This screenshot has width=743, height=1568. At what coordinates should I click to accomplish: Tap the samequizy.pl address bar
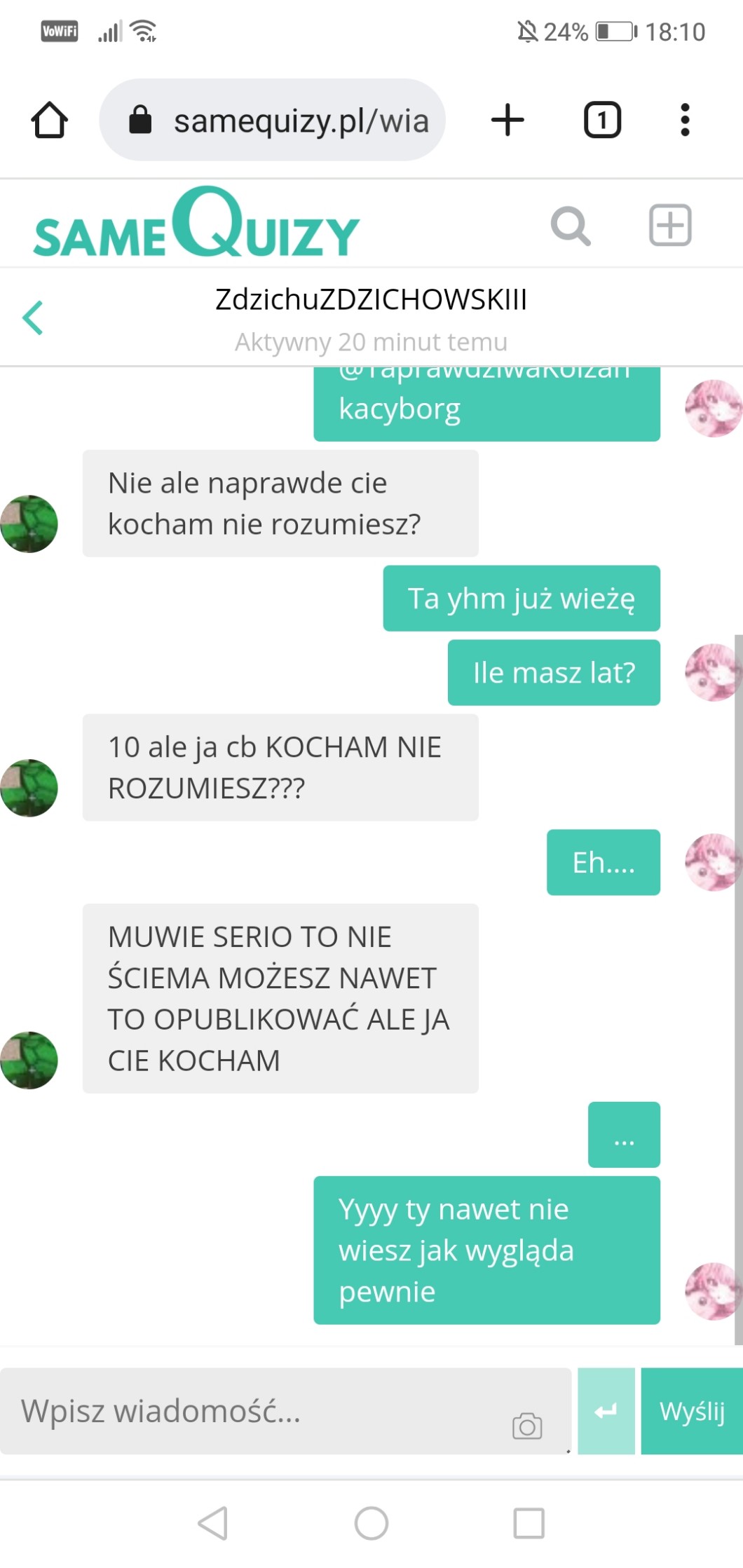(272, 120)
